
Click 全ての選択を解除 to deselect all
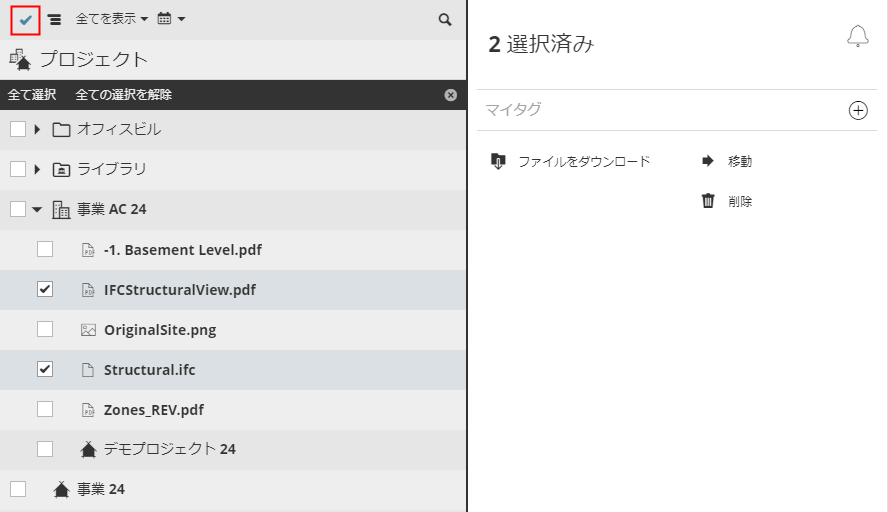(124, 95)
